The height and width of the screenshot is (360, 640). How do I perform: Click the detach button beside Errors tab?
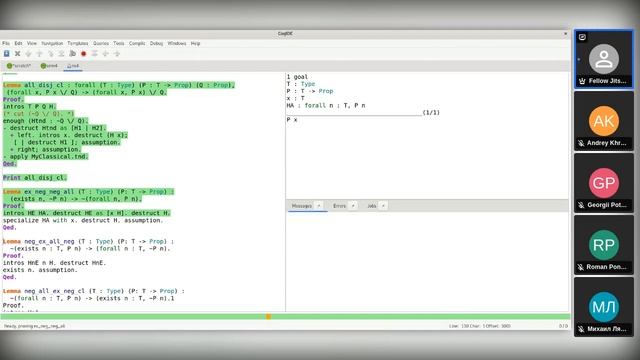(353, 206)
